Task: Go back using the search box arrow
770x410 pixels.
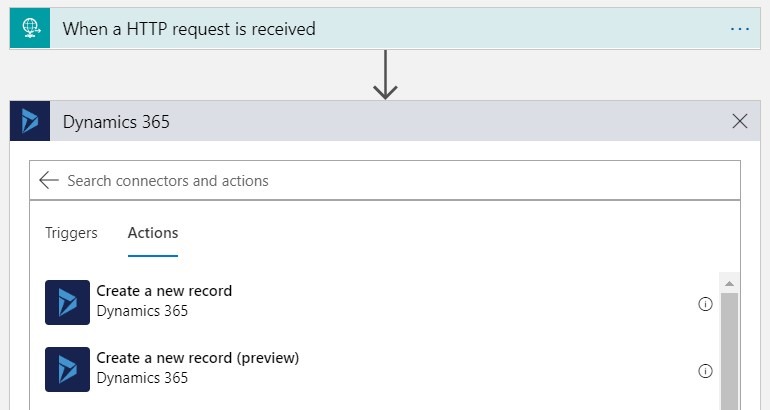Action: [49, 181]
